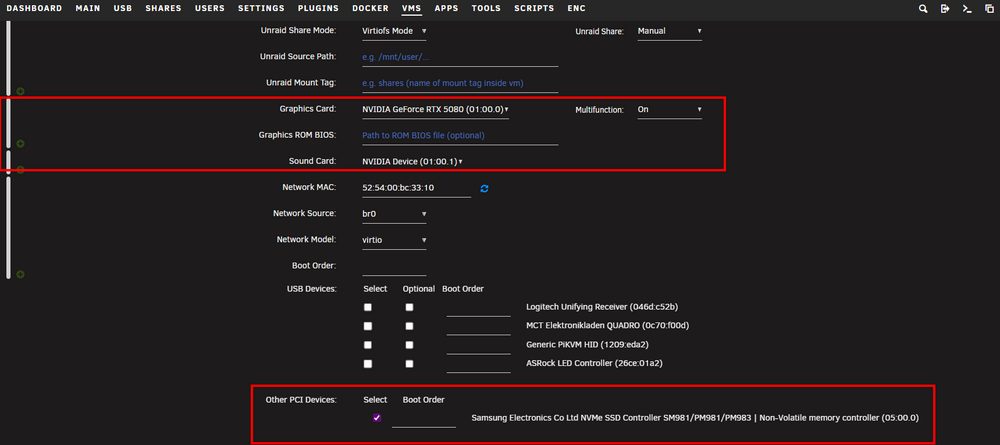Click the logout icon in top bar
The image size is (1000, 445).
coord(945,9)
